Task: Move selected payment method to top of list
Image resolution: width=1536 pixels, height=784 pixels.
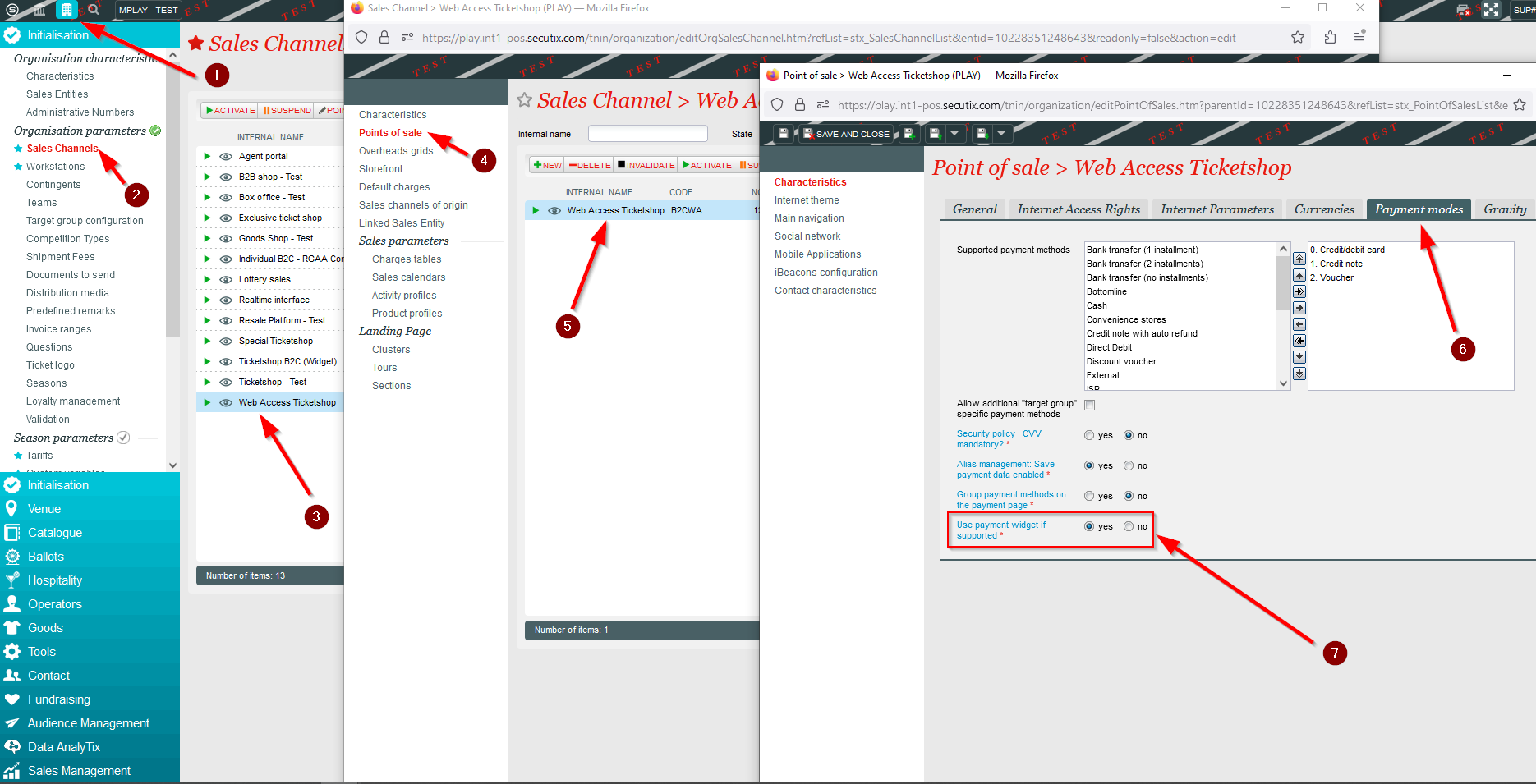Action: point(1299,259)
